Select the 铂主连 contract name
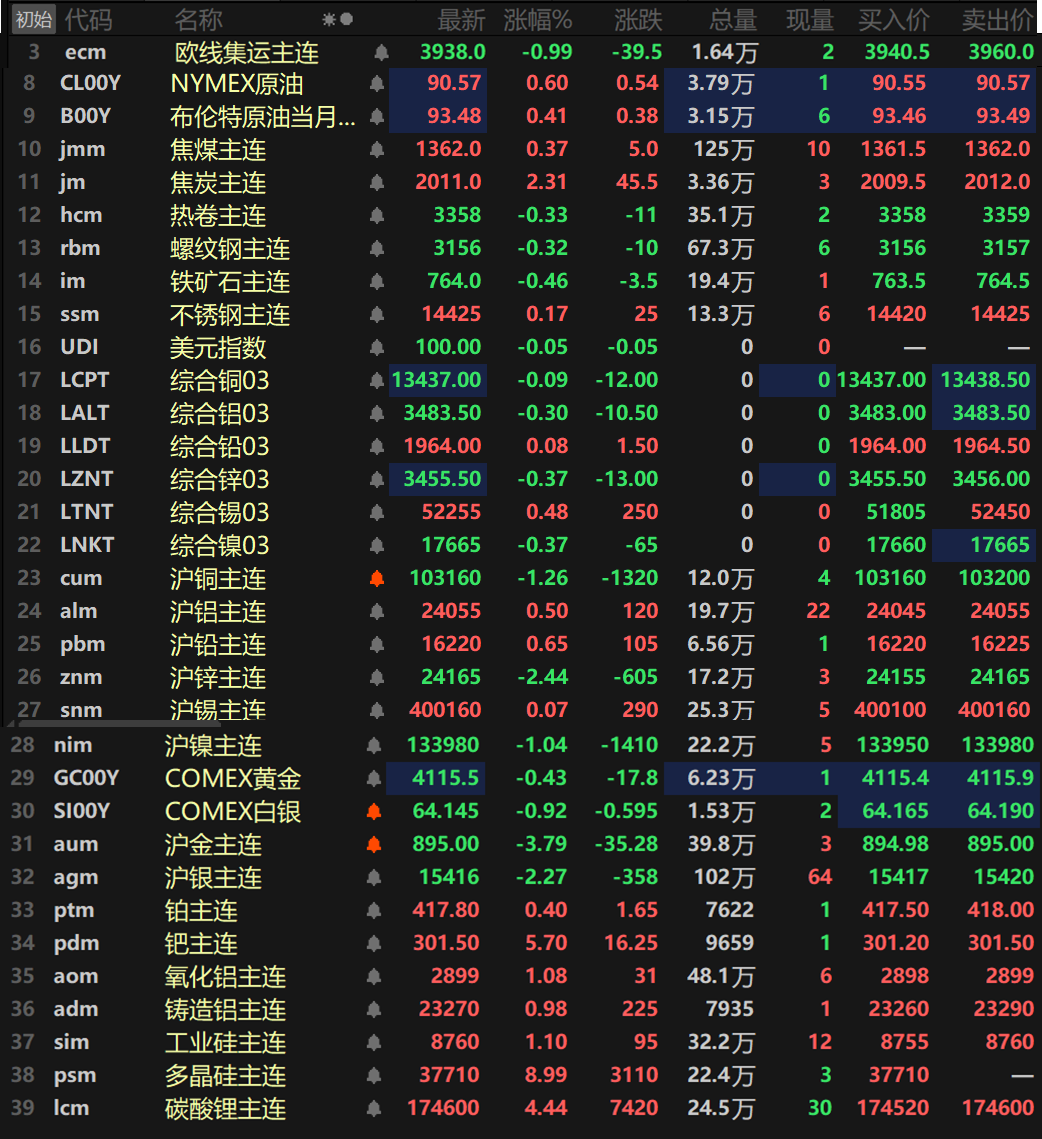Viewport: 1042px width, 1139px height. [201, 910]
